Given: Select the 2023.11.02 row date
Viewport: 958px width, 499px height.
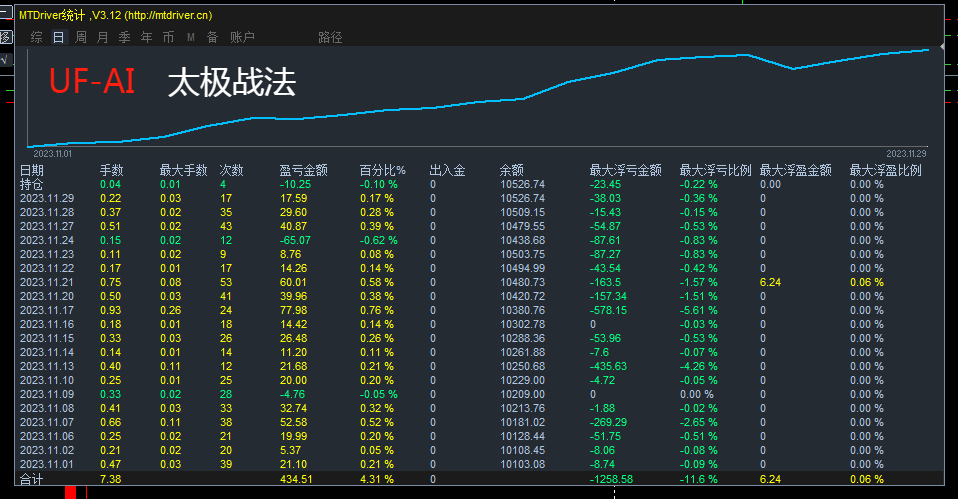Looking at the screenshot, I should coord(47,451).
